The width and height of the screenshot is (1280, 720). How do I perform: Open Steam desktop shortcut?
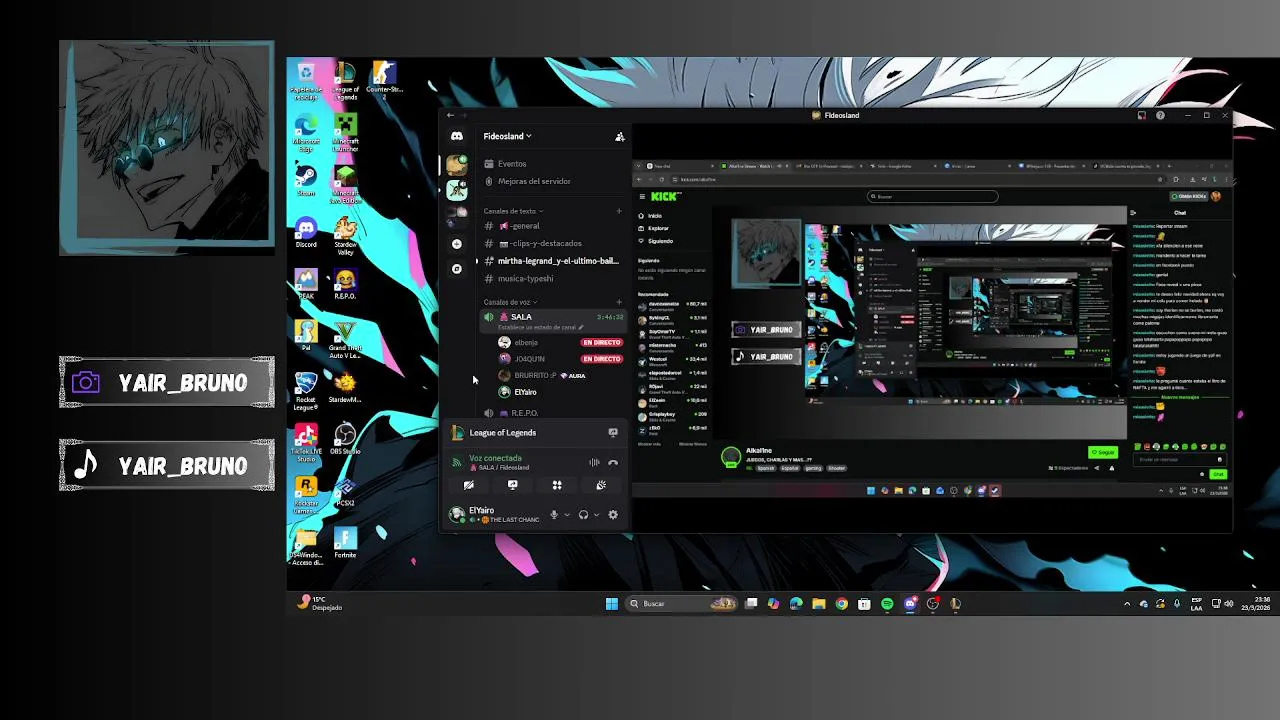click(306, 180)
